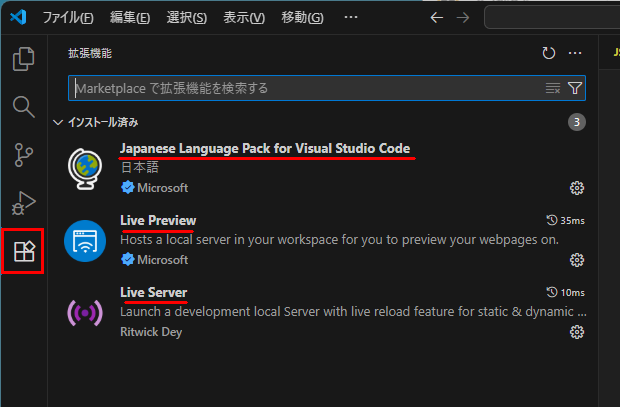Open the Search view in activity bar
The image size is (620, 407).
[23, 107]
